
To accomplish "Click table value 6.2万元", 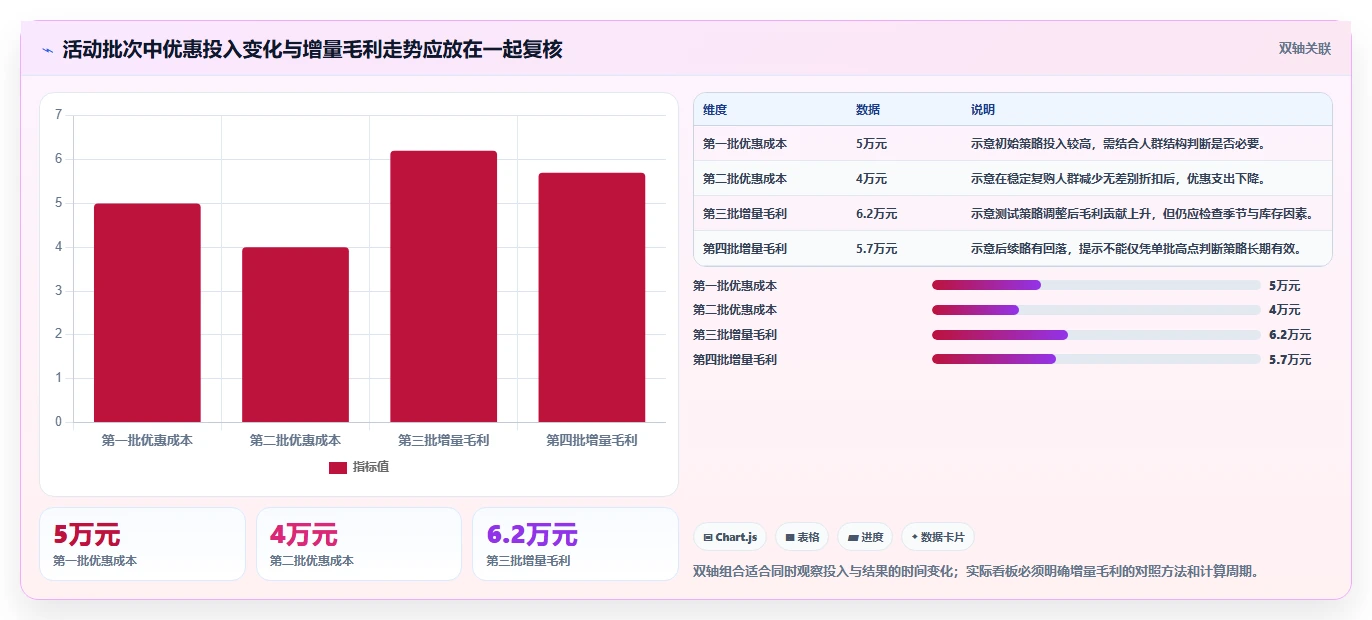I will pos(877,214).
